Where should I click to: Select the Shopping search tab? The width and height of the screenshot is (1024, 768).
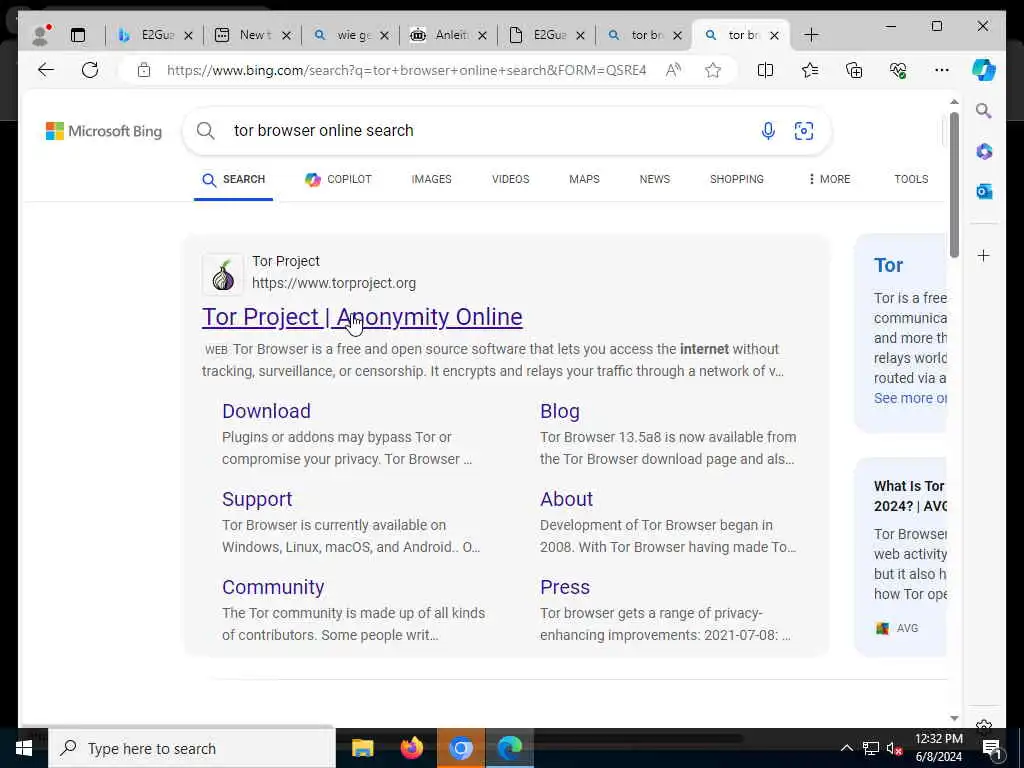[x=737, y=179]
